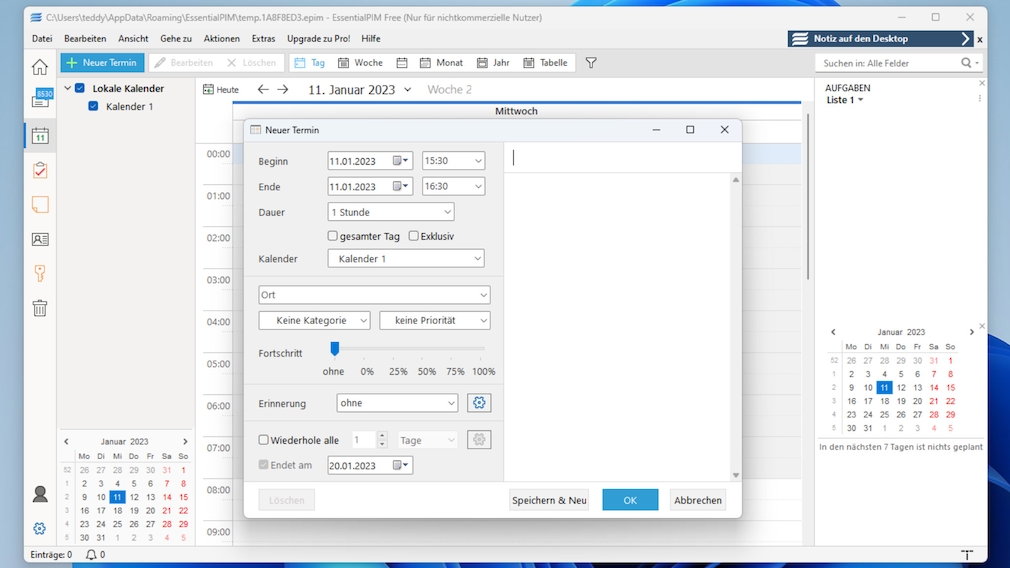Open the 'keine Priorität' dropdown
The width and height of the screenshot is (1010, 568).
click(x=435, y=321)
